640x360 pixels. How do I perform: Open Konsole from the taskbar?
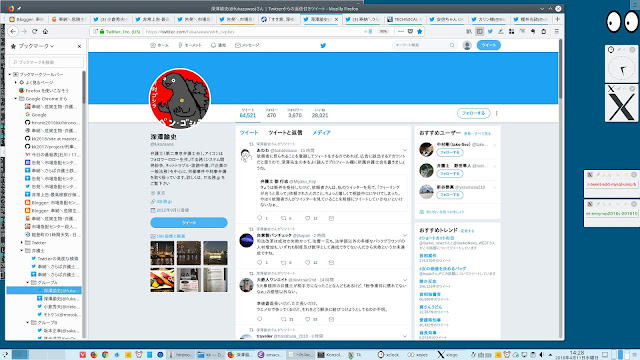(x=330, y=355)
